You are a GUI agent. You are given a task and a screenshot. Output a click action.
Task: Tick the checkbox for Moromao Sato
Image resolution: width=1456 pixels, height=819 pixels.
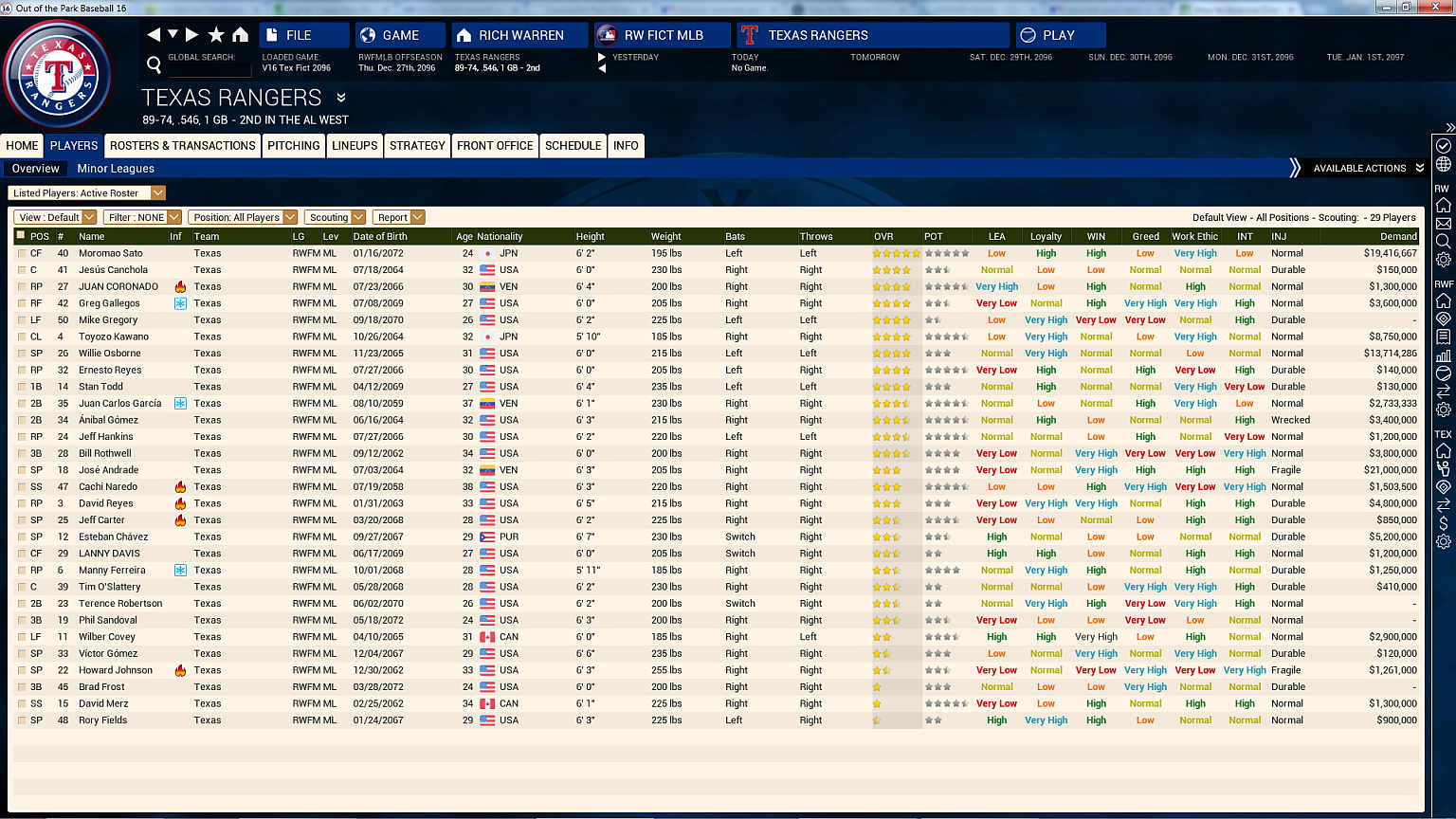(x=21, y=253)
